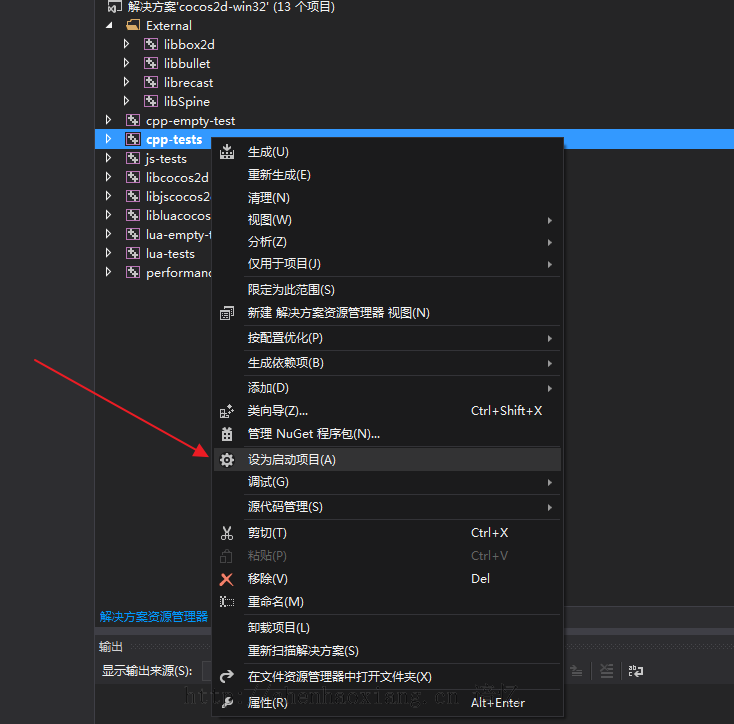
Task: Click the libSpine project icon
Action: point(151,101)
